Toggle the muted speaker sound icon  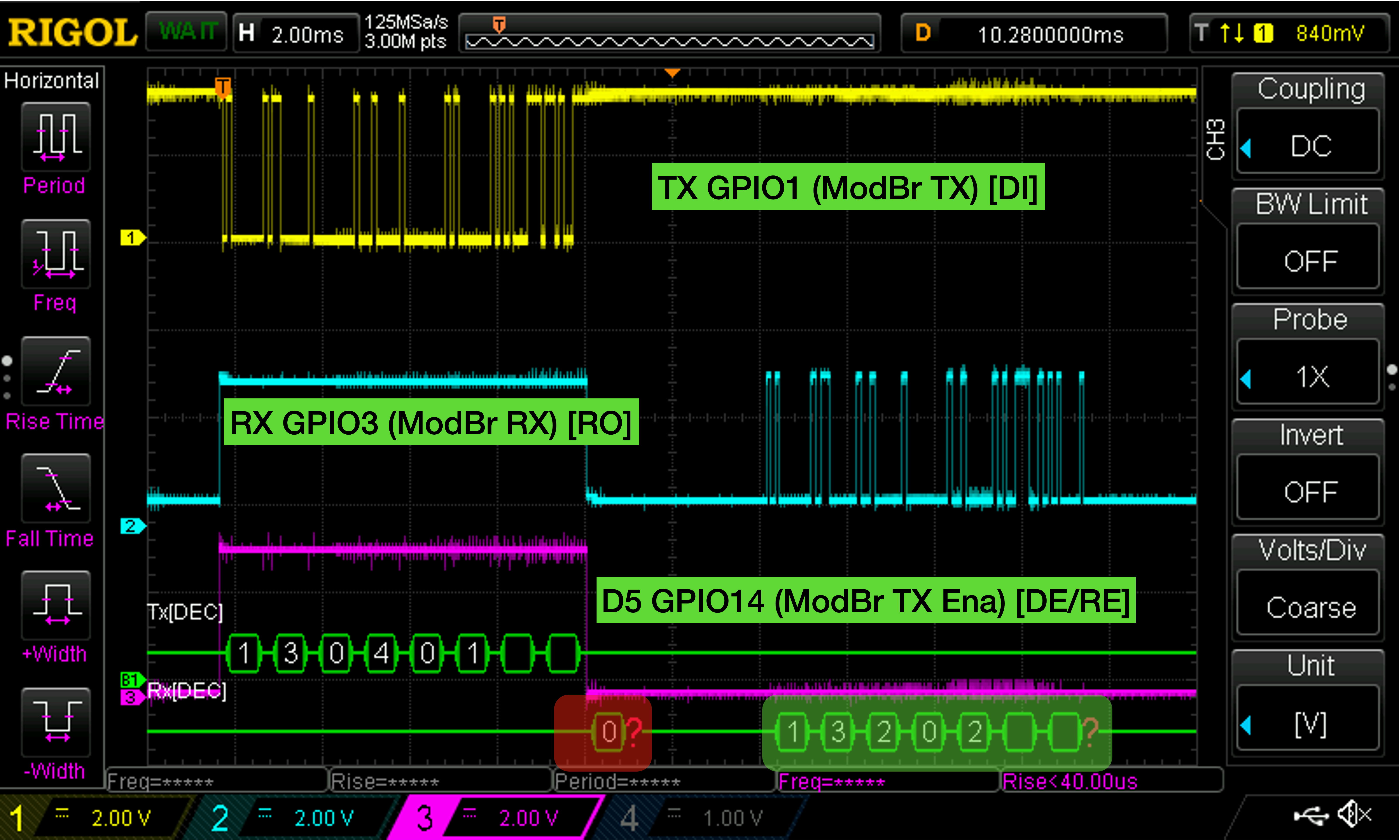[x=1355, y=814]
